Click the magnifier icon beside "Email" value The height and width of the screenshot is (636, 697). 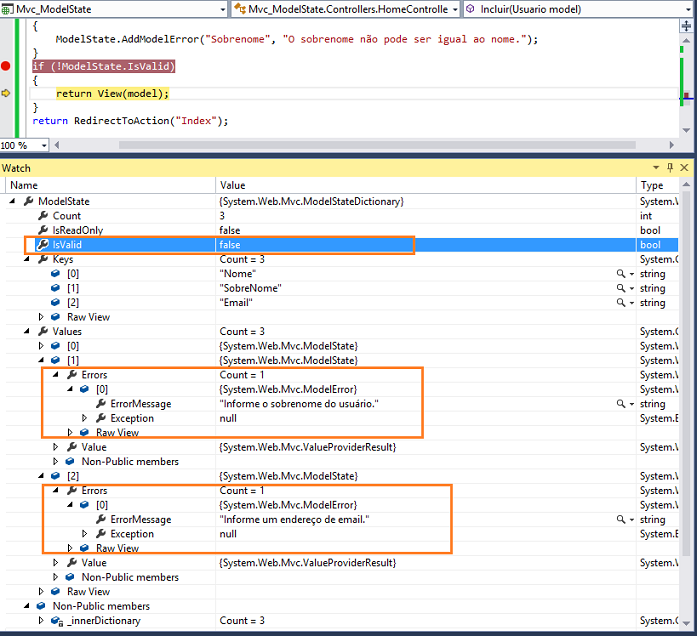tap(621, 303)
